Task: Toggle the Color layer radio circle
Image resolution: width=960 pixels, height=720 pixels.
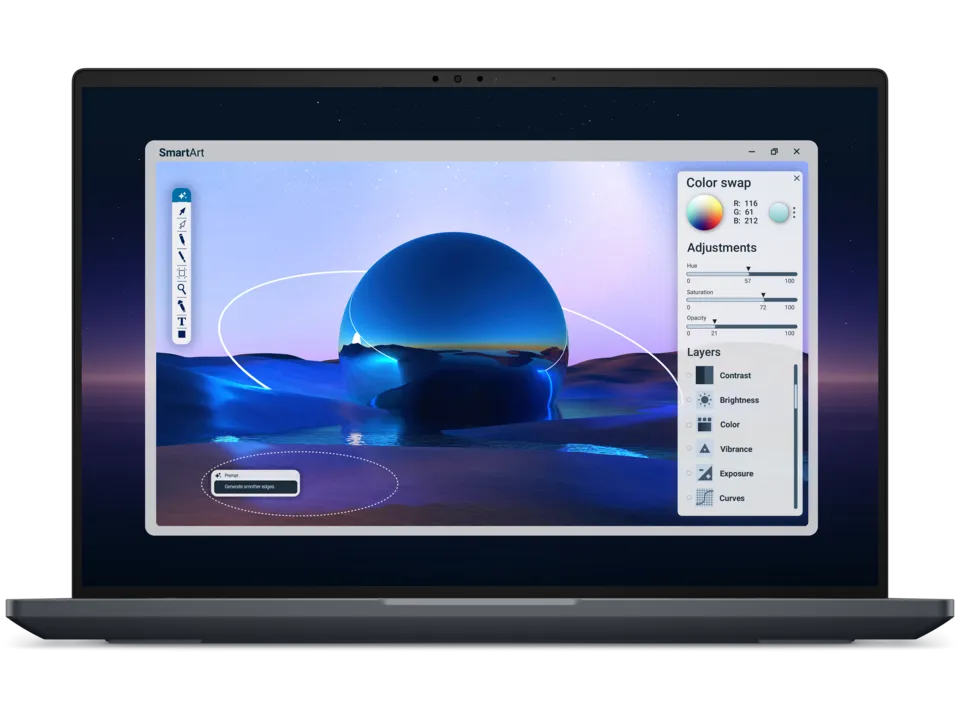Action: 689,424
